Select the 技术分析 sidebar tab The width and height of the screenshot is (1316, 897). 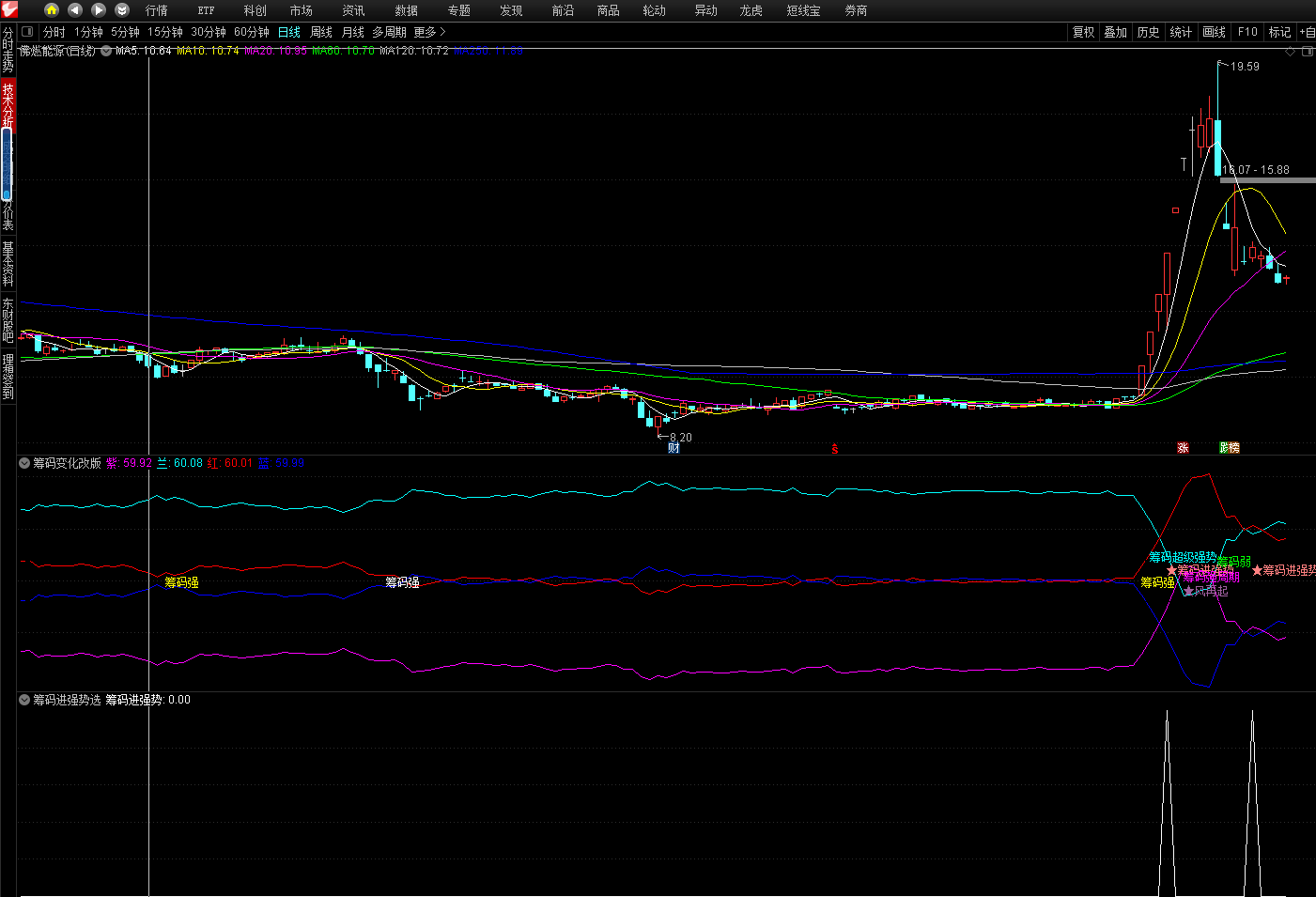(8, 103)
